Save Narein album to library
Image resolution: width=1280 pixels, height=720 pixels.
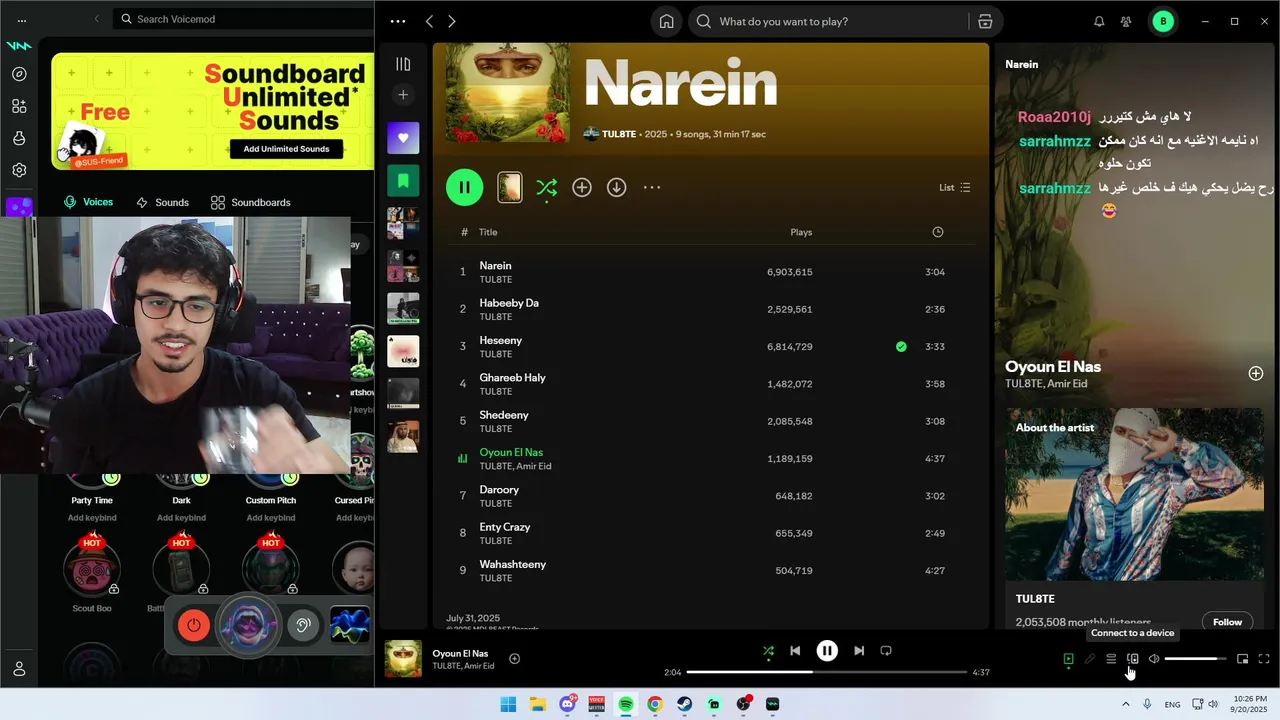582,187
